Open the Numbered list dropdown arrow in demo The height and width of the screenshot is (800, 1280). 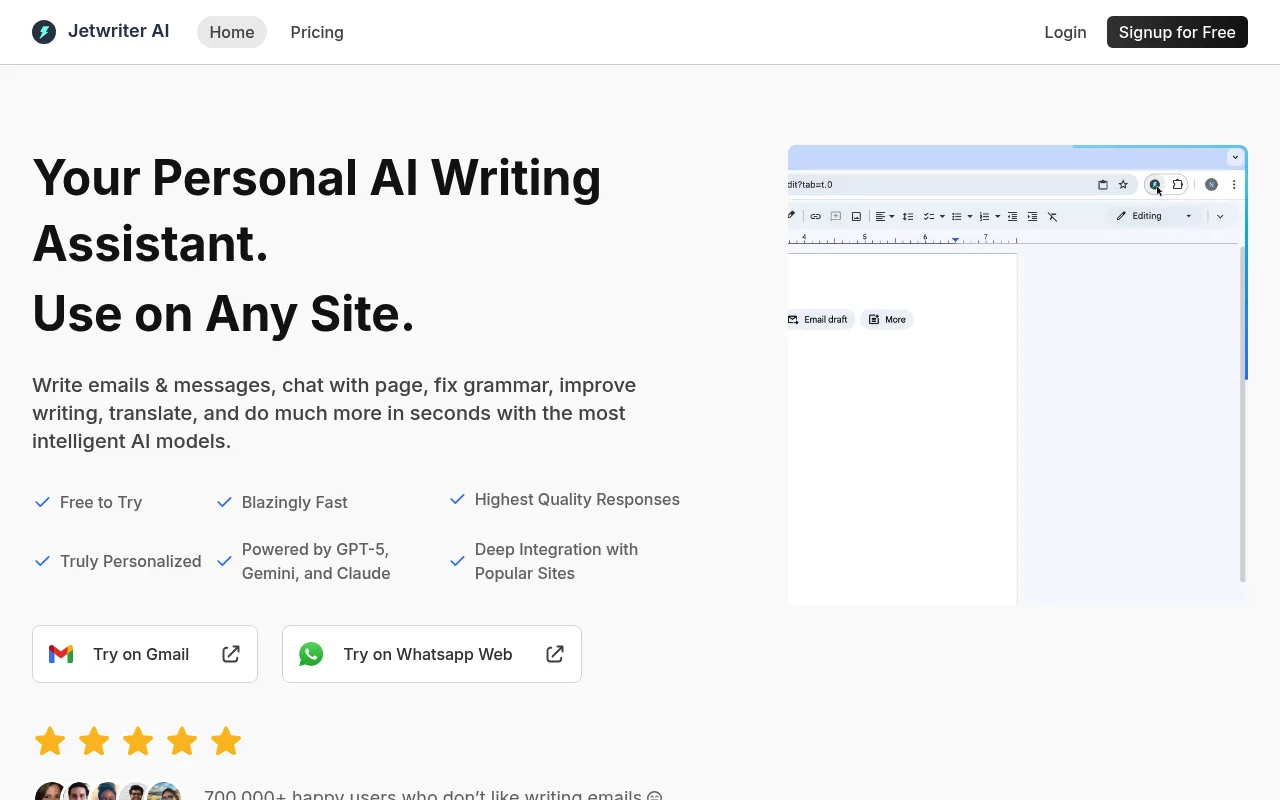click(x=997, y=216)
